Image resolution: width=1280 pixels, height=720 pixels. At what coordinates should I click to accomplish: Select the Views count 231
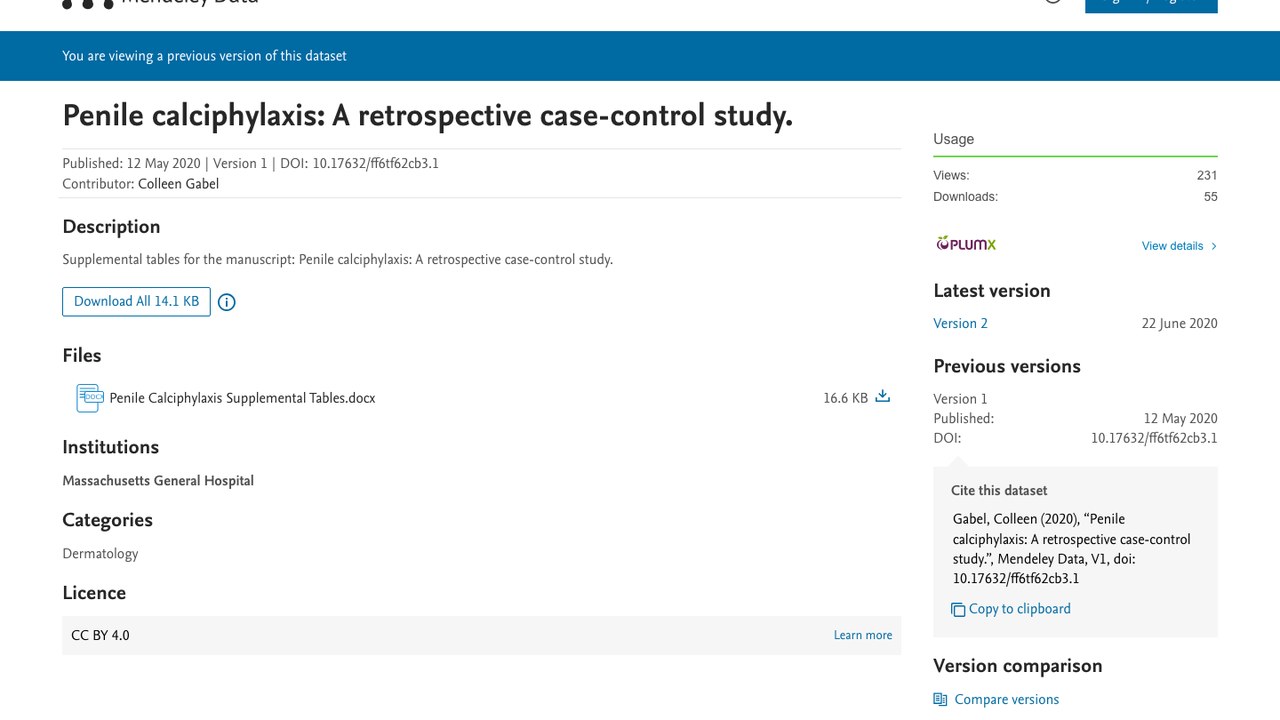(1207, 175)
